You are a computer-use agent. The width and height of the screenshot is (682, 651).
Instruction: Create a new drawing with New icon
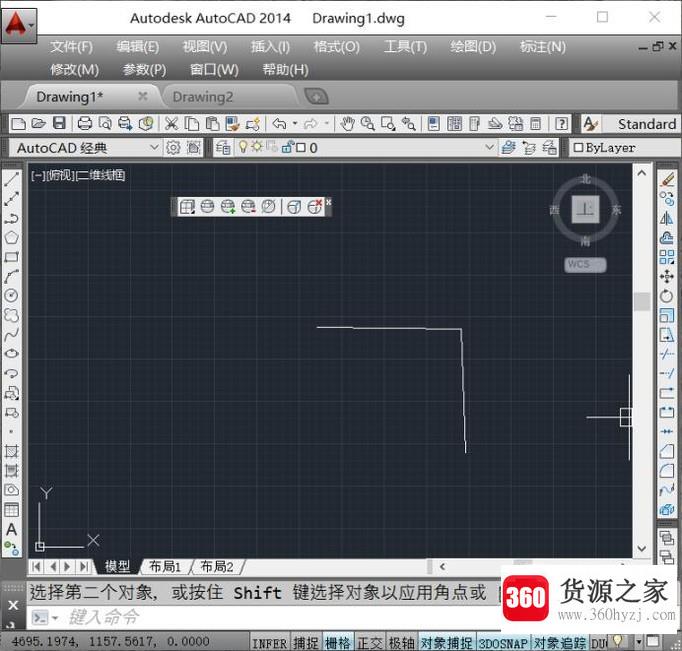(x=18, y=124)
